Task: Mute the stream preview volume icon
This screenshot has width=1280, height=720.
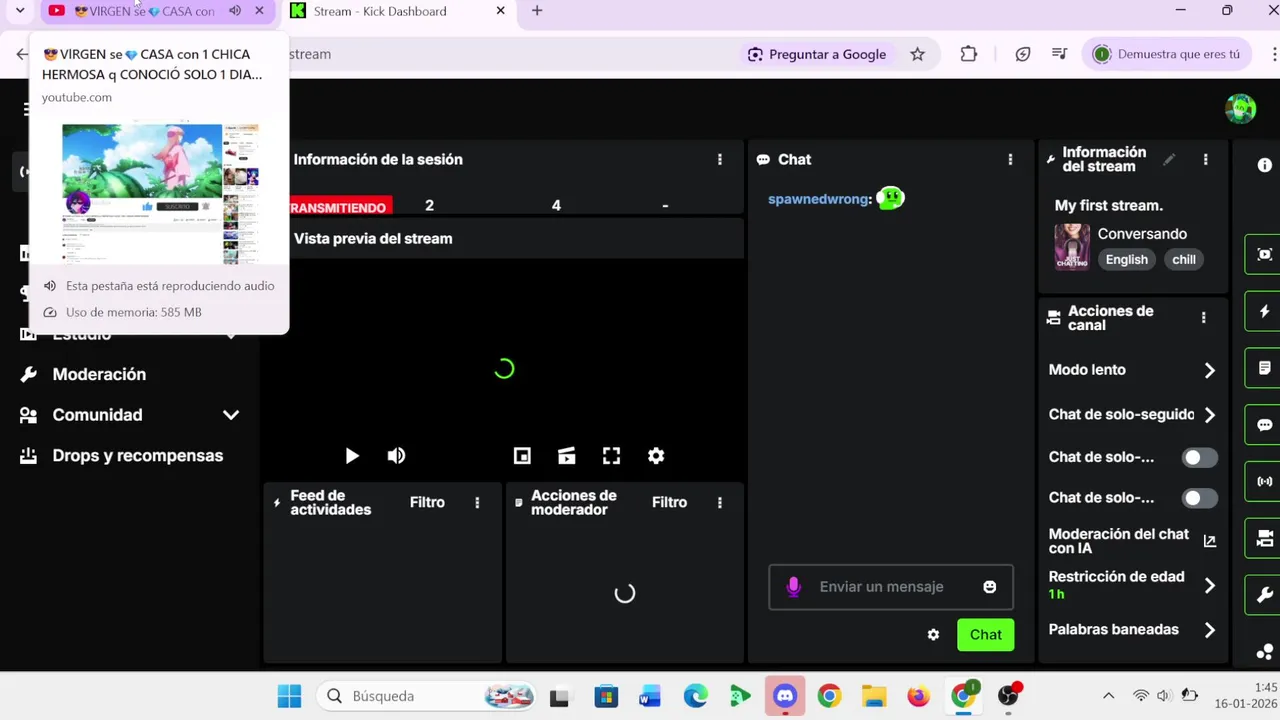Action: pyautogui.click(x=396, y=456)
